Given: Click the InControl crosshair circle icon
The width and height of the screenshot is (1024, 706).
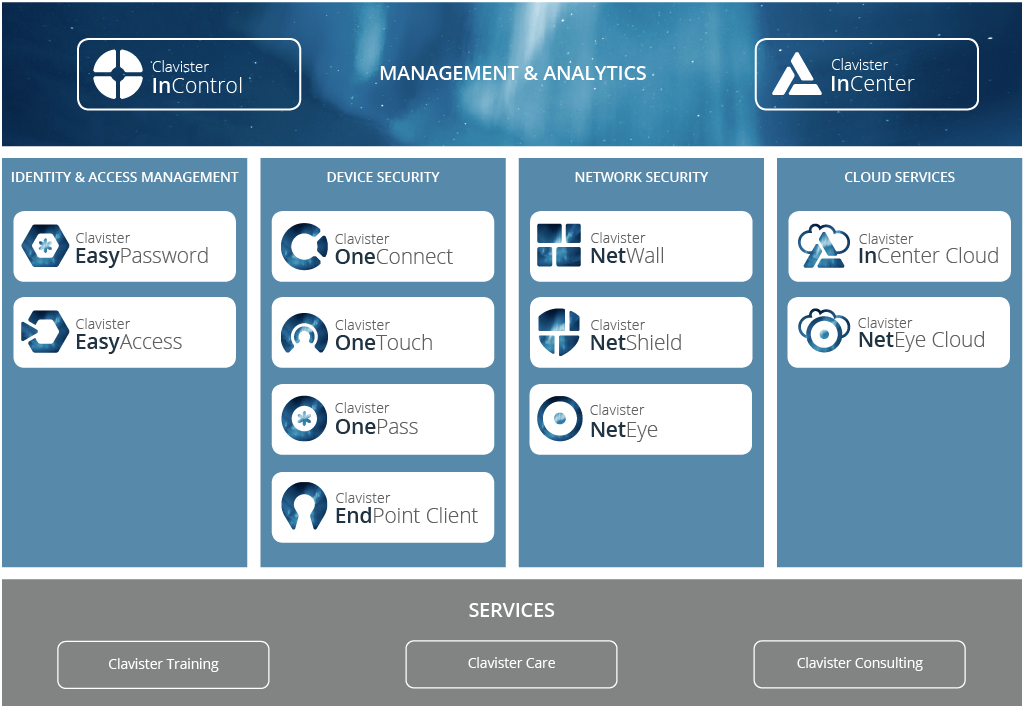Looking at the screenshot, I should point(118,74).
